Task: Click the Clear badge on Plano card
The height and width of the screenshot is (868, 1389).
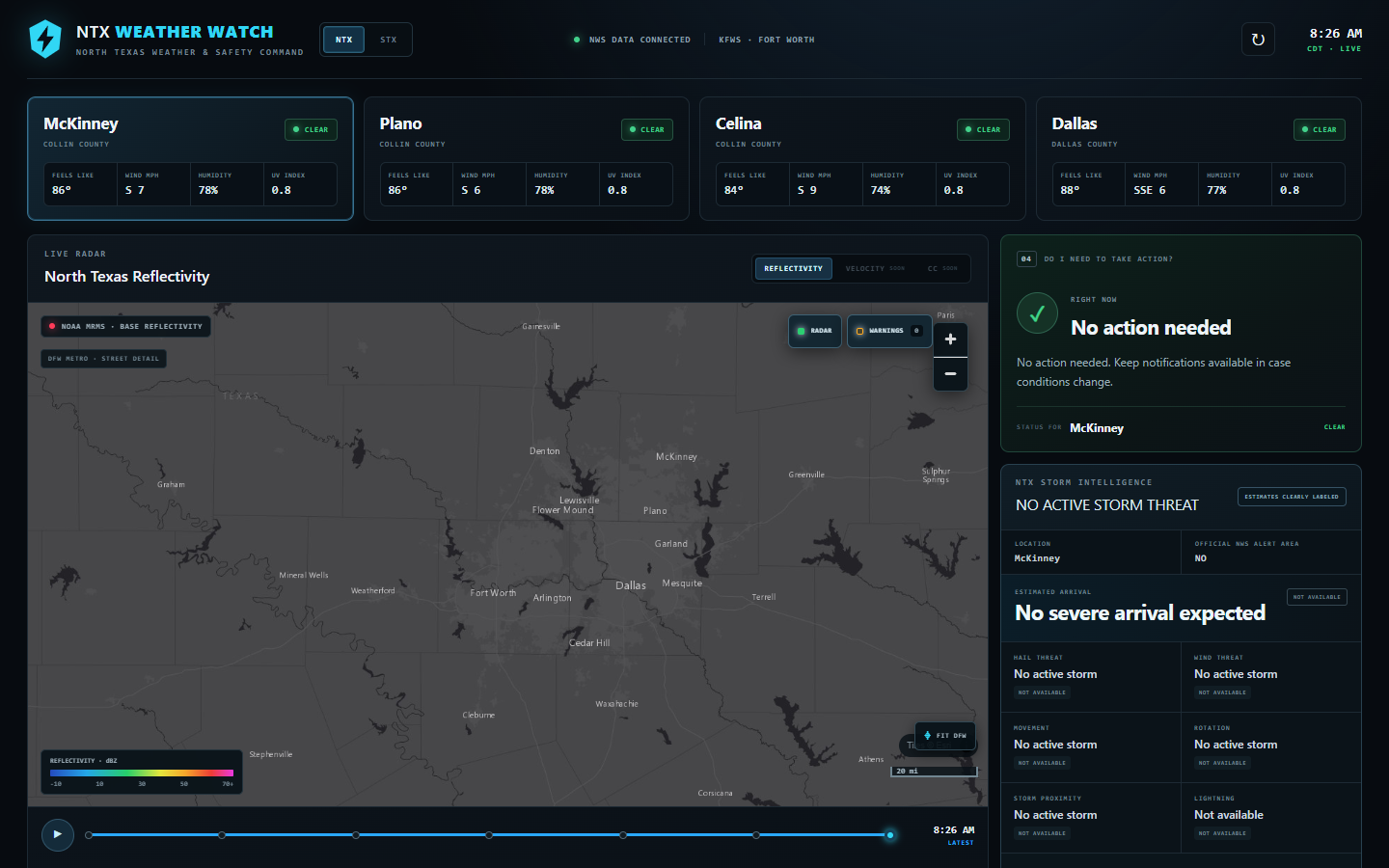Action: 647,129
